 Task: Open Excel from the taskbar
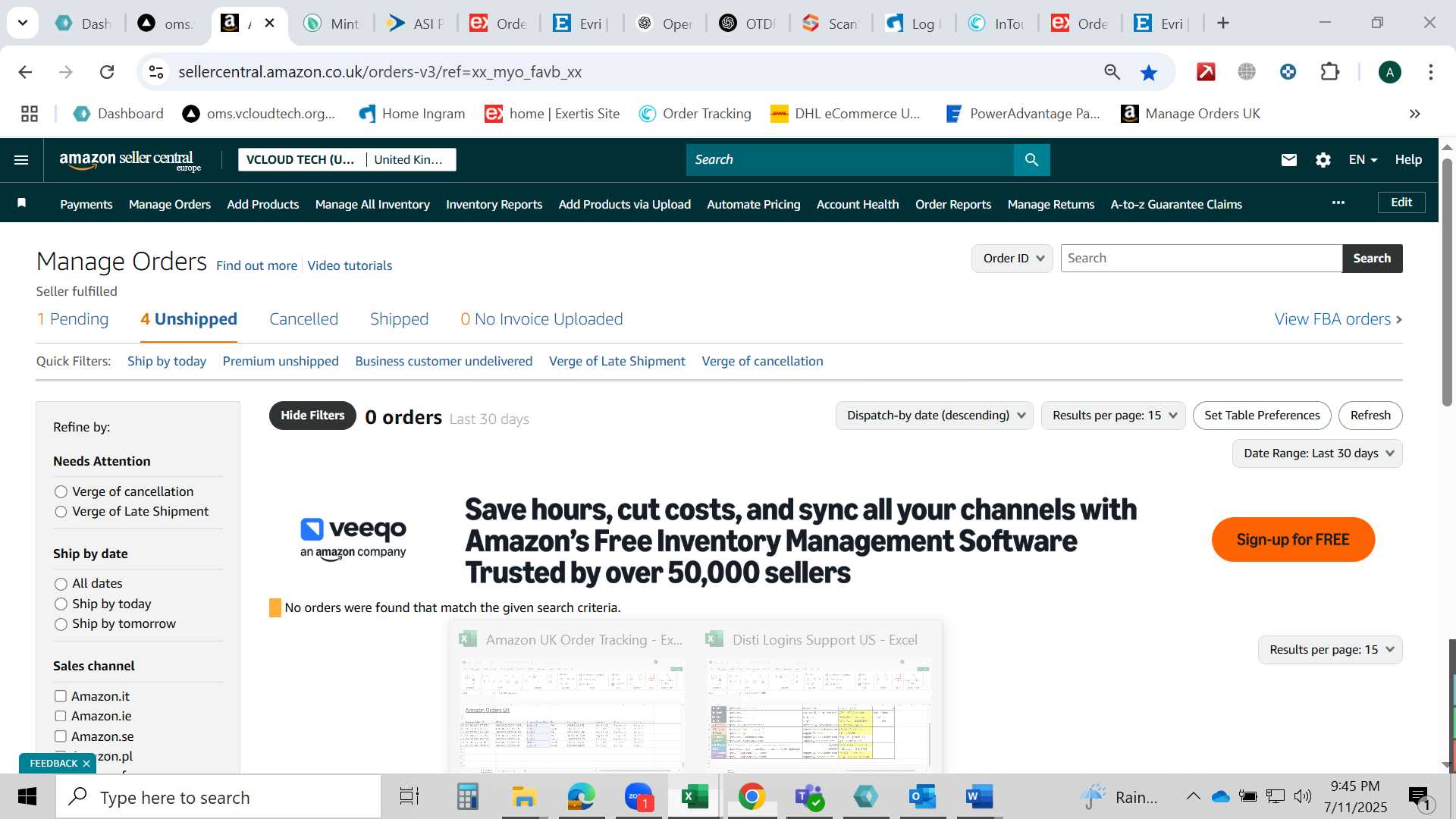point(694,796)
